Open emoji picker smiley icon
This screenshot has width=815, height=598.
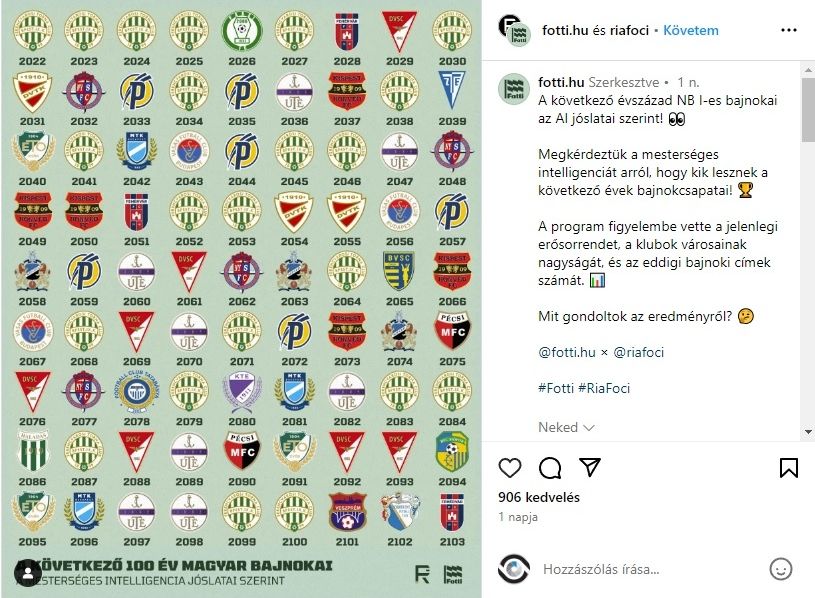780,569
